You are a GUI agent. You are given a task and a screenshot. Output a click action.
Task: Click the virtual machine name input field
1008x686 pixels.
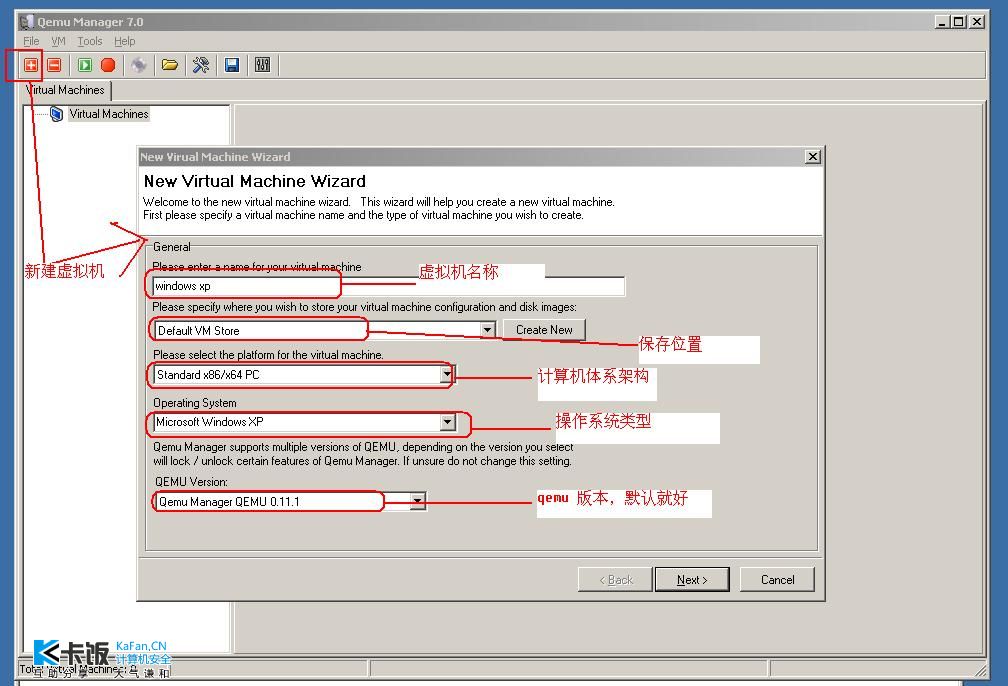[x=389, y=286]
